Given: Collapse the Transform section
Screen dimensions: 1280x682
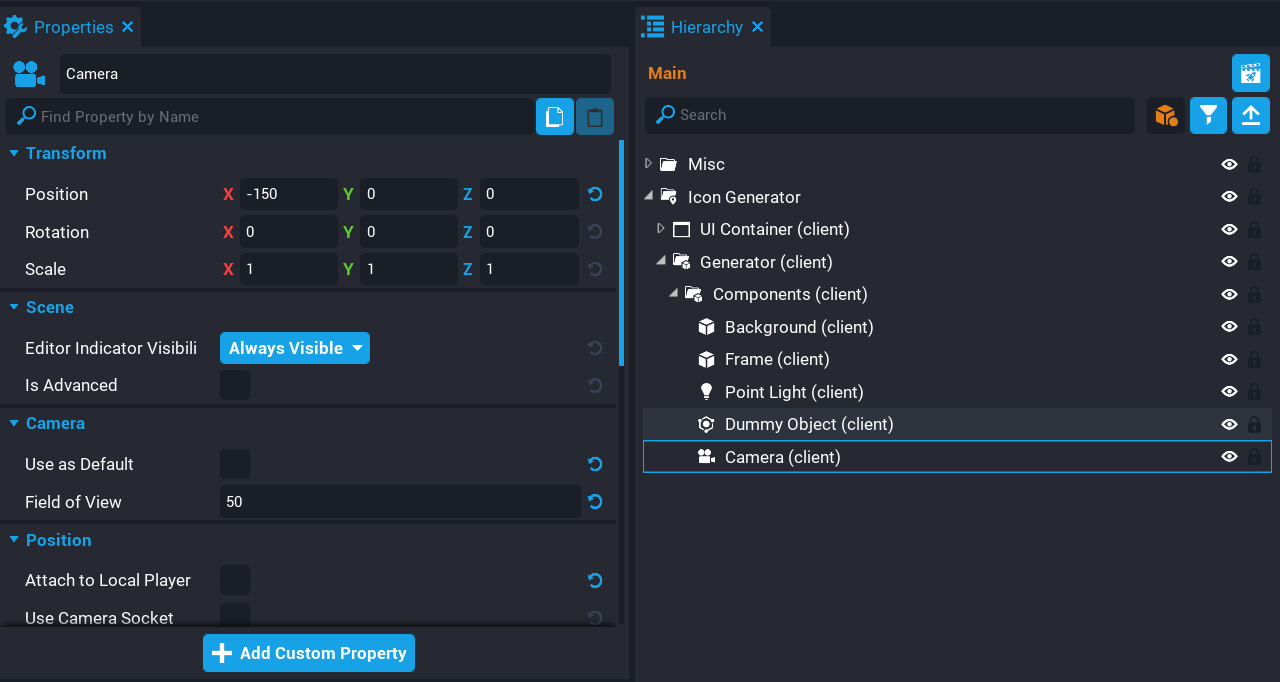Looking at the screenshot, I should [x=14, y=153].
